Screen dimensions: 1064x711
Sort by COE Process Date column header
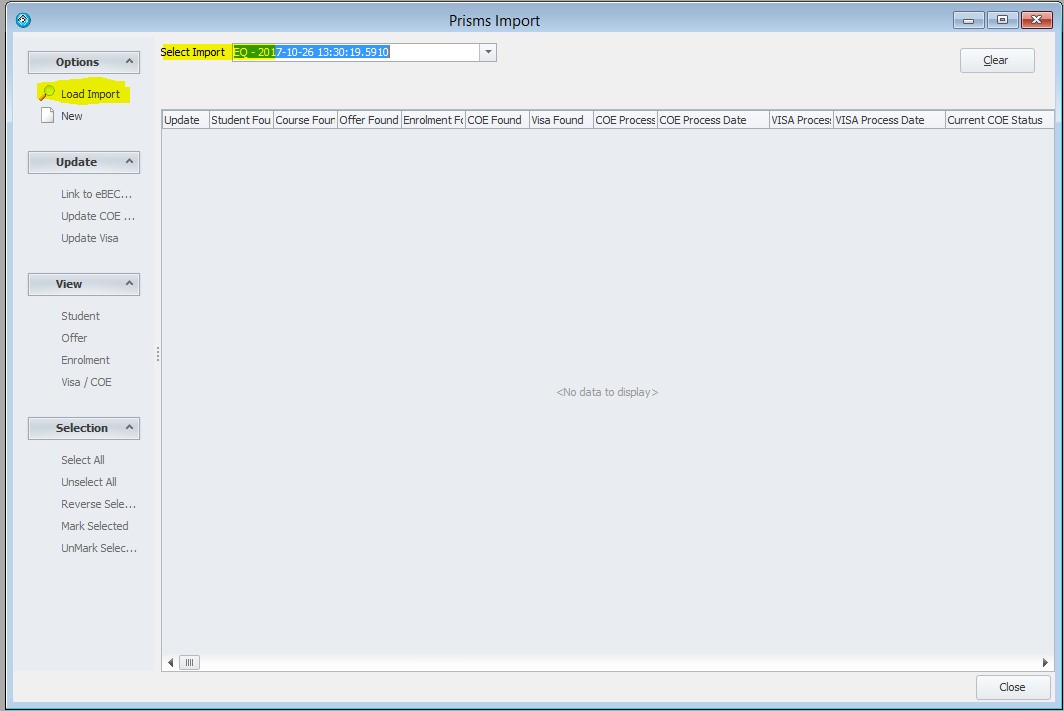pos(711,120)
